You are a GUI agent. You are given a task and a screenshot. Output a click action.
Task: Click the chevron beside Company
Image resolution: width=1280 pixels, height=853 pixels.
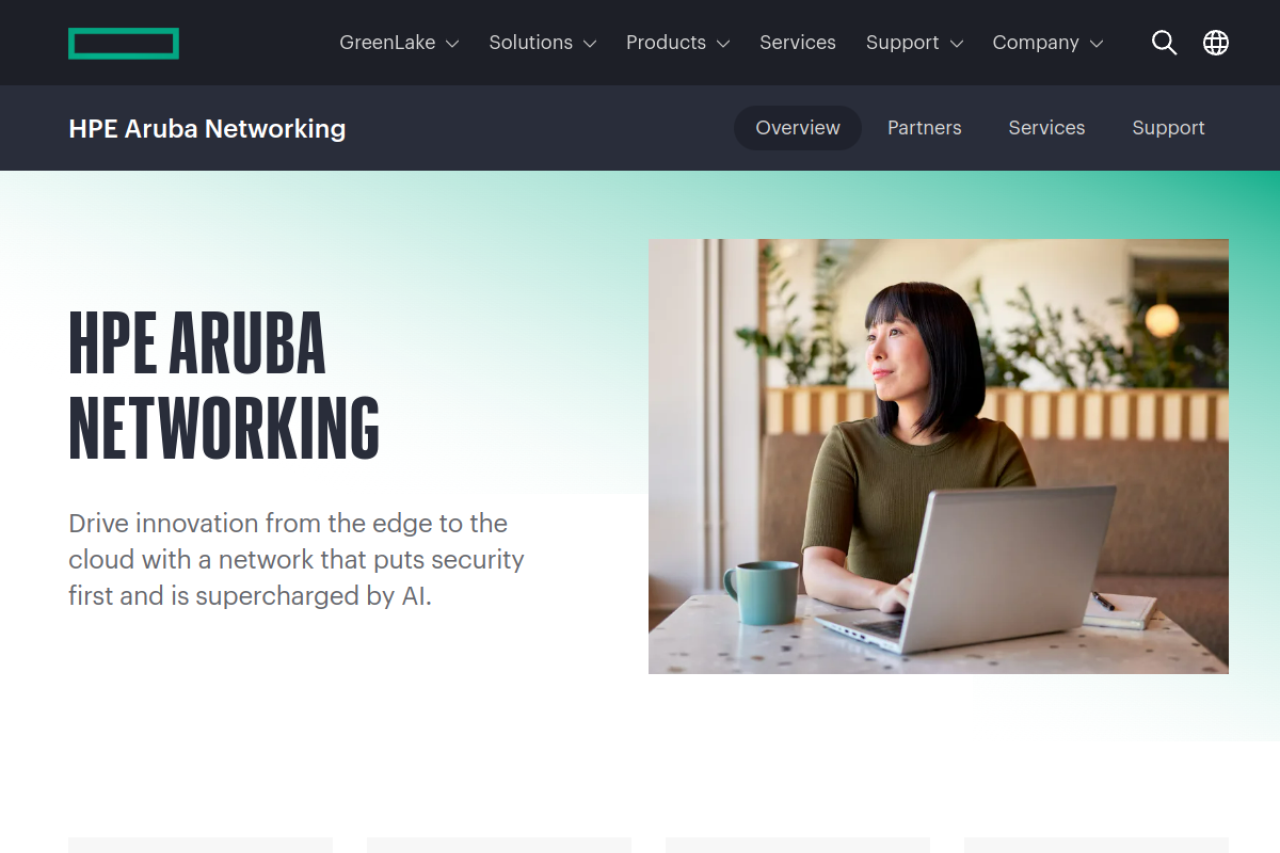1096,44
